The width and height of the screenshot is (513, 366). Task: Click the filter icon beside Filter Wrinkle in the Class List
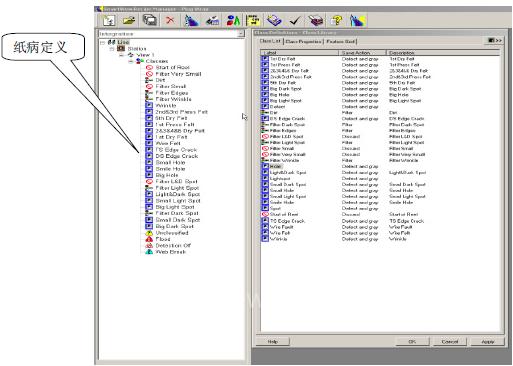[265, 160]
